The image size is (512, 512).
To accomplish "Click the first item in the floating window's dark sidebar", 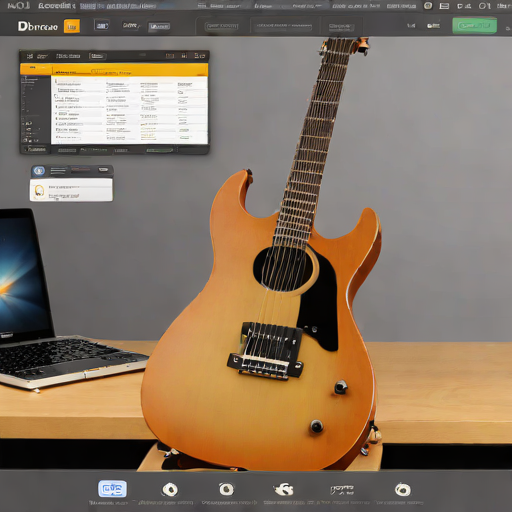I will [30, 79].
